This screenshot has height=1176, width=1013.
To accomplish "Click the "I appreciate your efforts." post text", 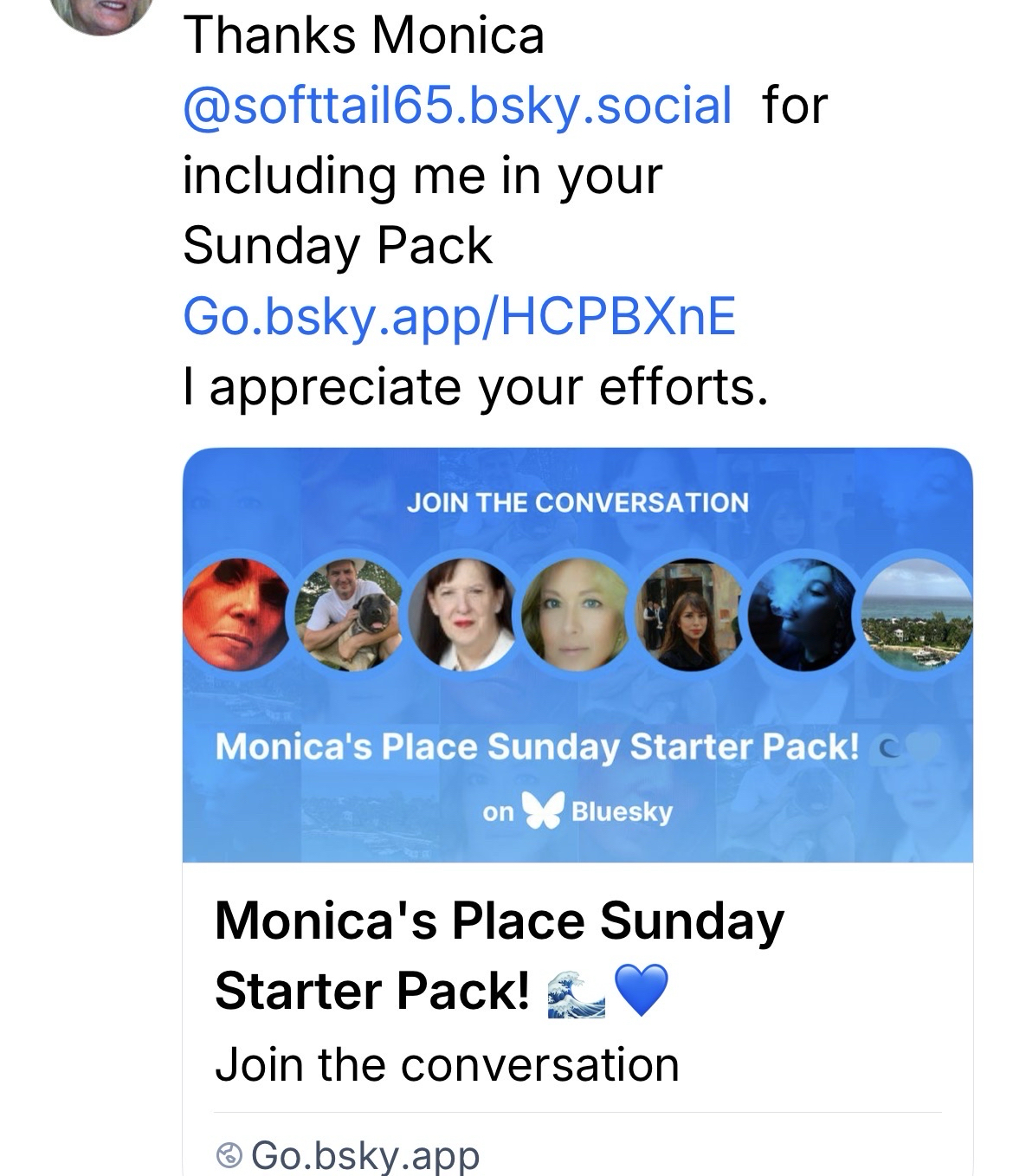I will coord(475,386).
